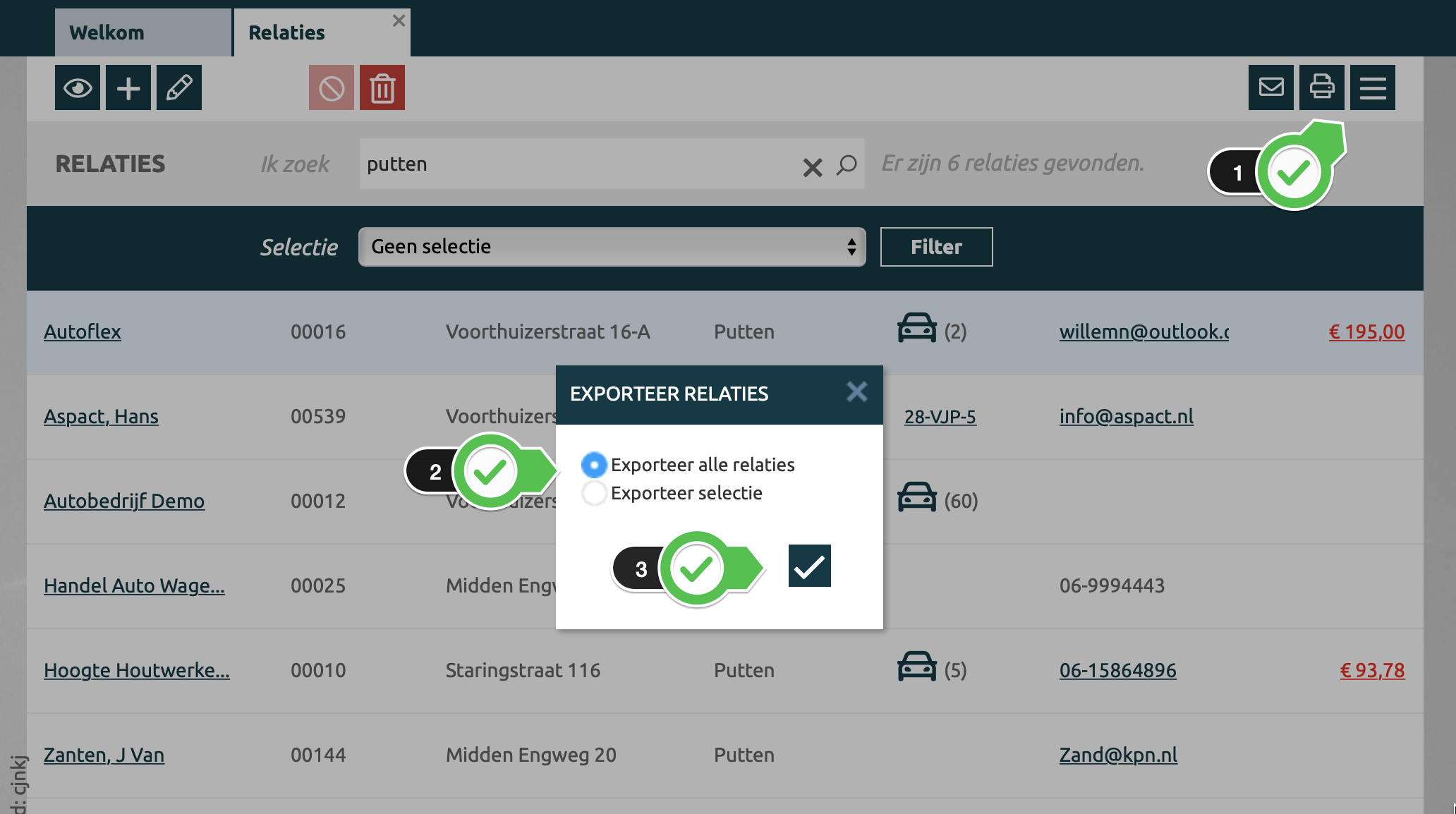
Task: Open the Autoflex relation link
Action: [x=82, y=332]
